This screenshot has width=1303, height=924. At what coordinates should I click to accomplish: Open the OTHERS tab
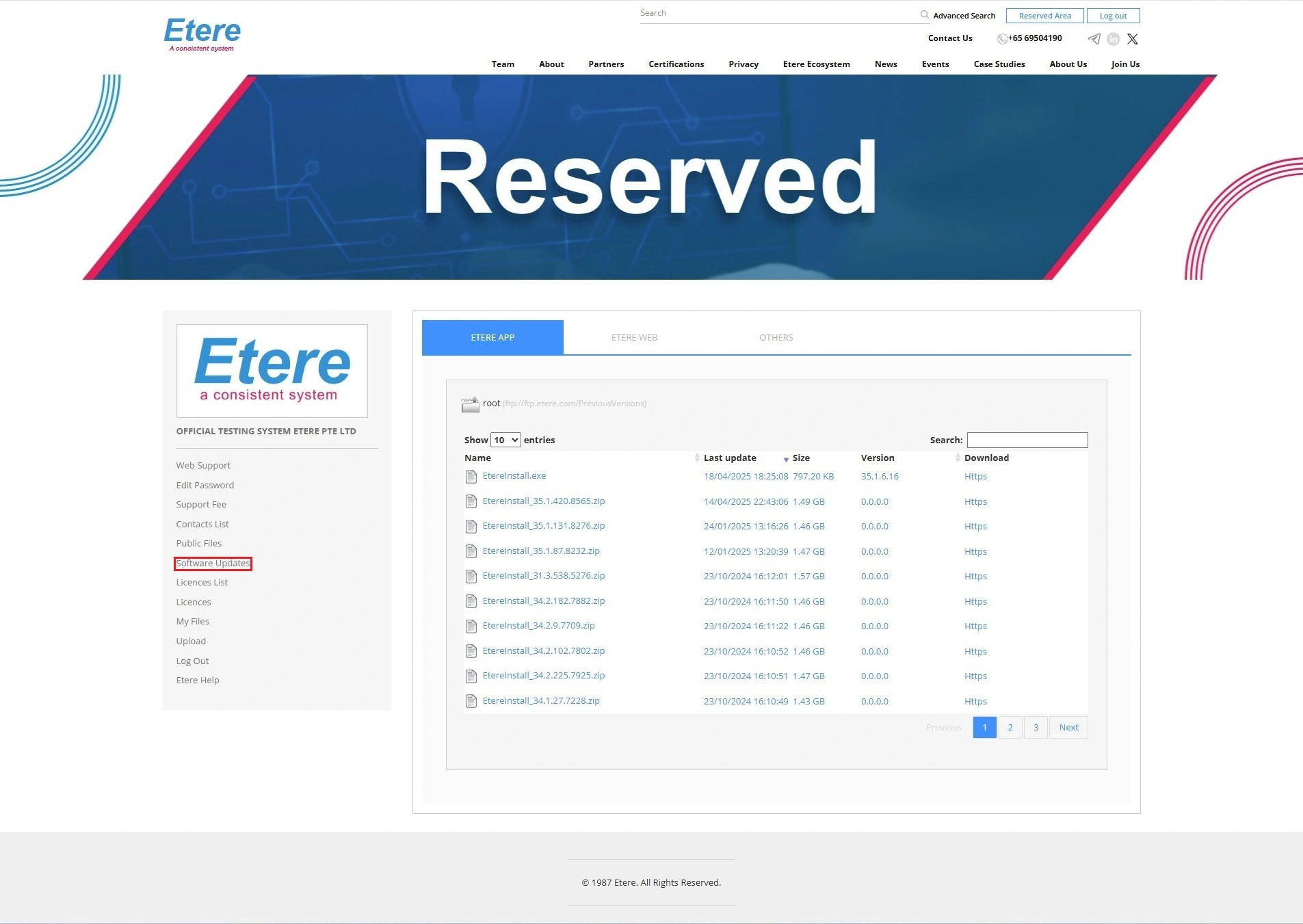tap(776, 338)
